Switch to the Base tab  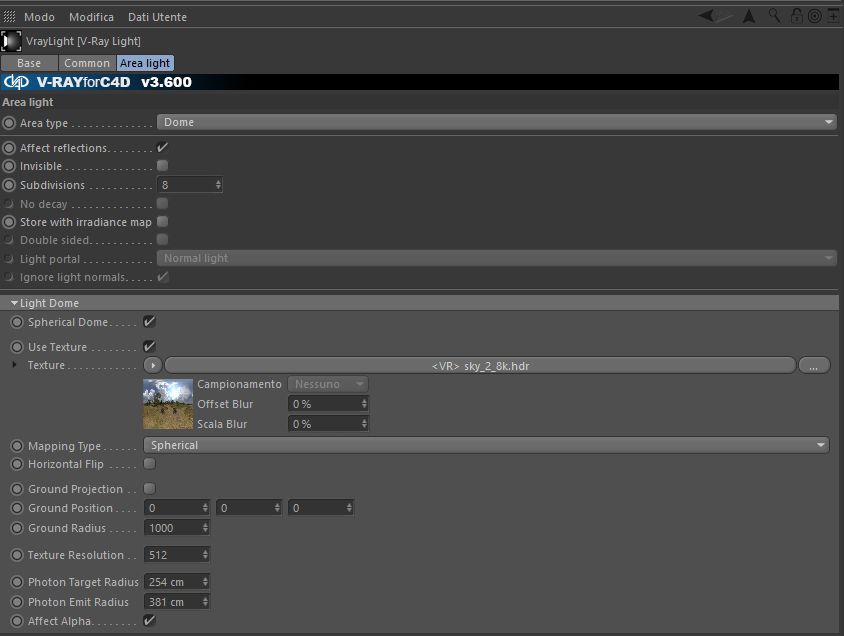point(29,63)
